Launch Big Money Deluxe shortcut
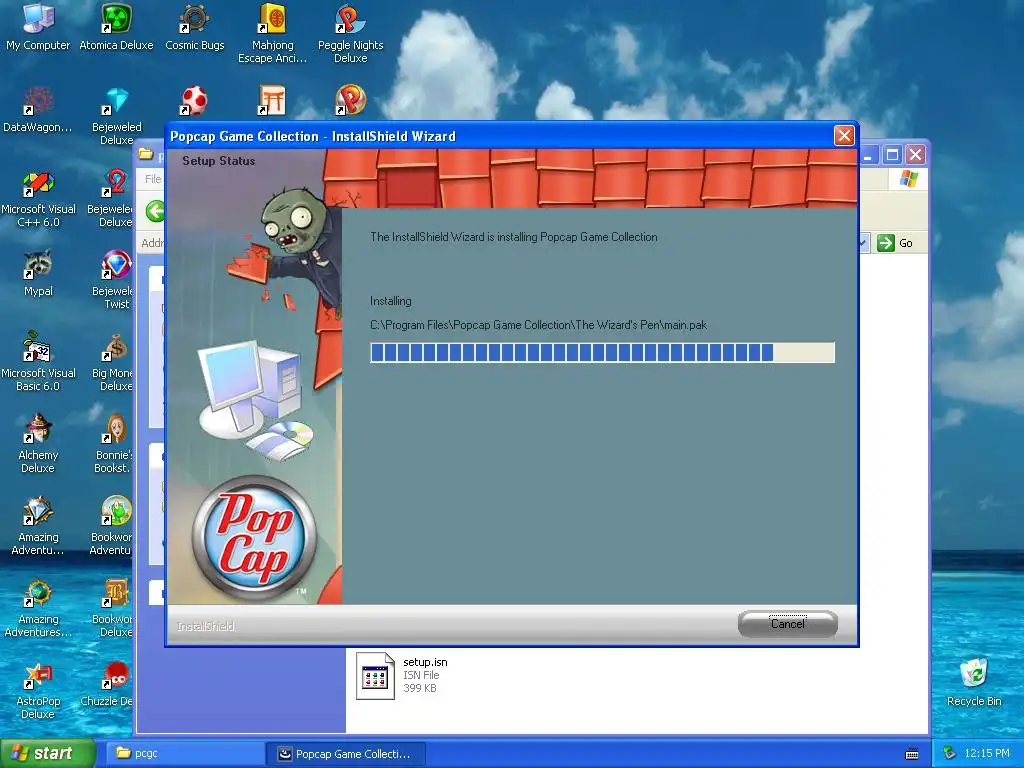The height and width of the screenshot is (768, 1024). pos(114,362)
